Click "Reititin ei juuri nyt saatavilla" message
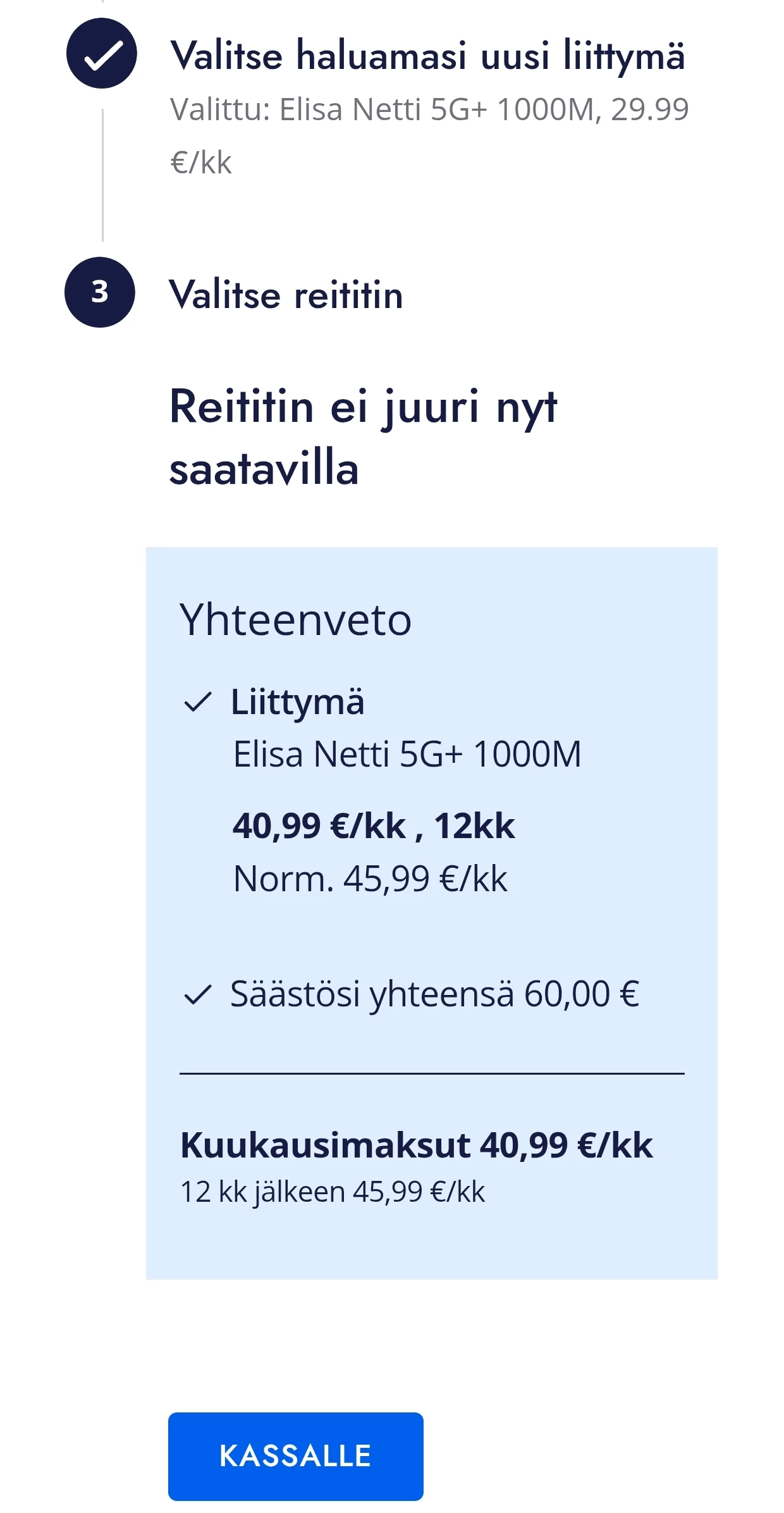Viewport: 784px width, 1513px height. coord(363,437)
